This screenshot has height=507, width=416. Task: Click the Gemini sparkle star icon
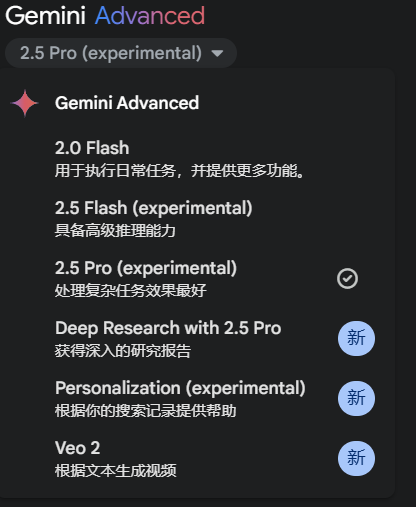tap(25, 103)
